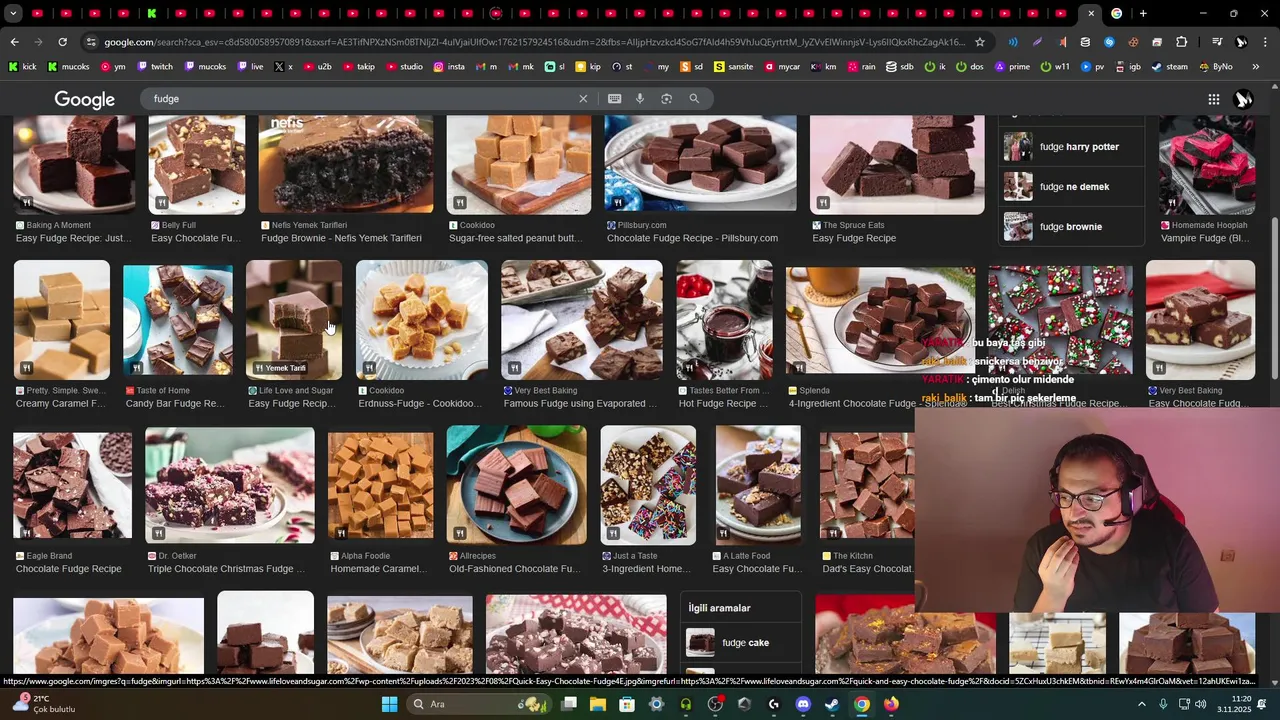
Task: Click Eagle Brand Chocolate Fudge Recipe title
Action: (69, 569)
